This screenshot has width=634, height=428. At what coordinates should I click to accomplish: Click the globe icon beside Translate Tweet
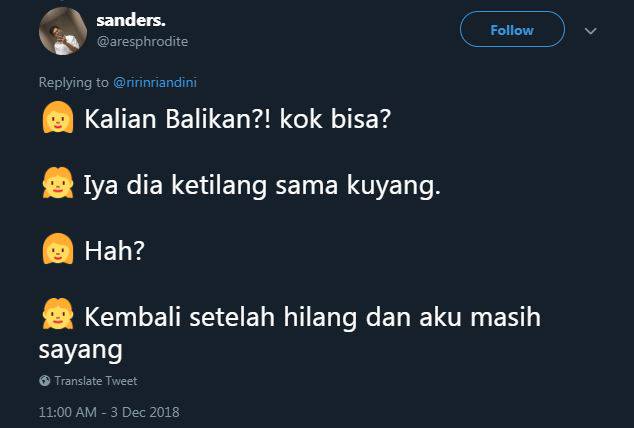(44, 381)
